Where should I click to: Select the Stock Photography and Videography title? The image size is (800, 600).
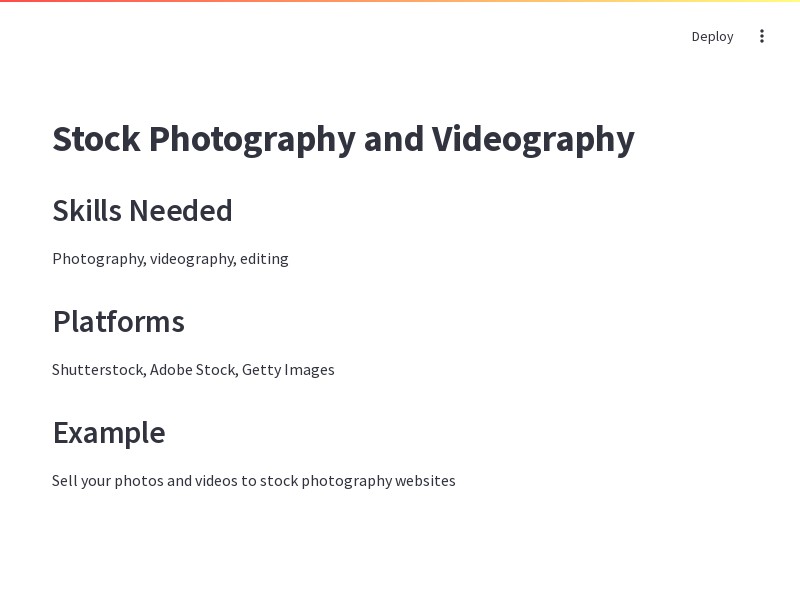343,139
